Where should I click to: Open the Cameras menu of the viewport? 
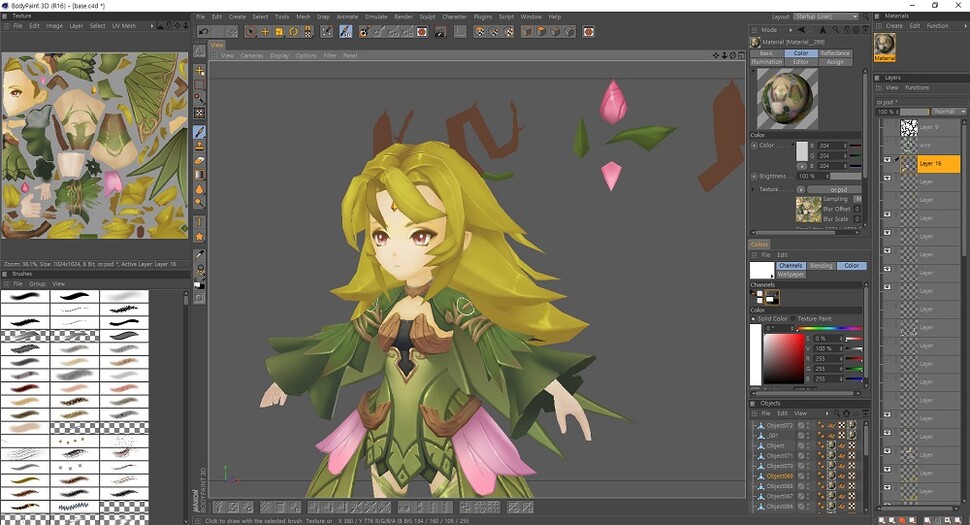tap(252, 56)
